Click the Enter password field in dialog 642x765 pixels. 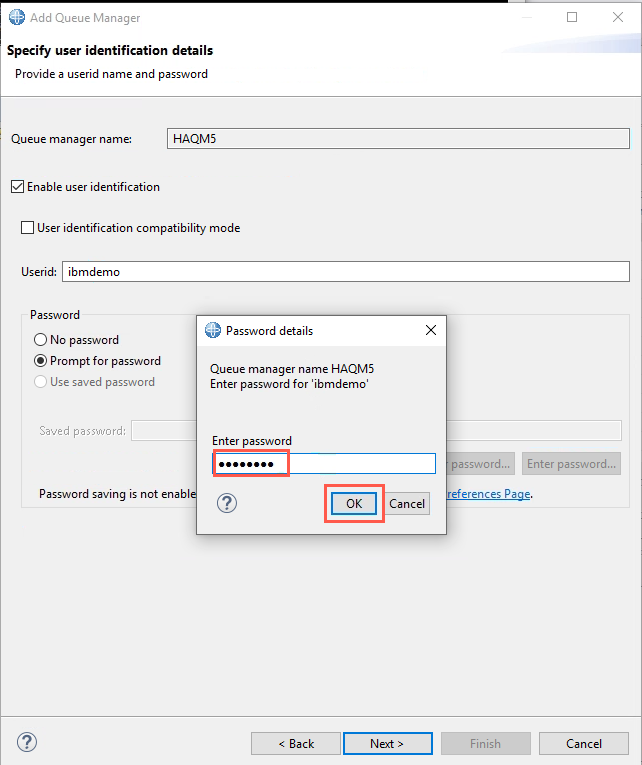click(x=324, y=463)
